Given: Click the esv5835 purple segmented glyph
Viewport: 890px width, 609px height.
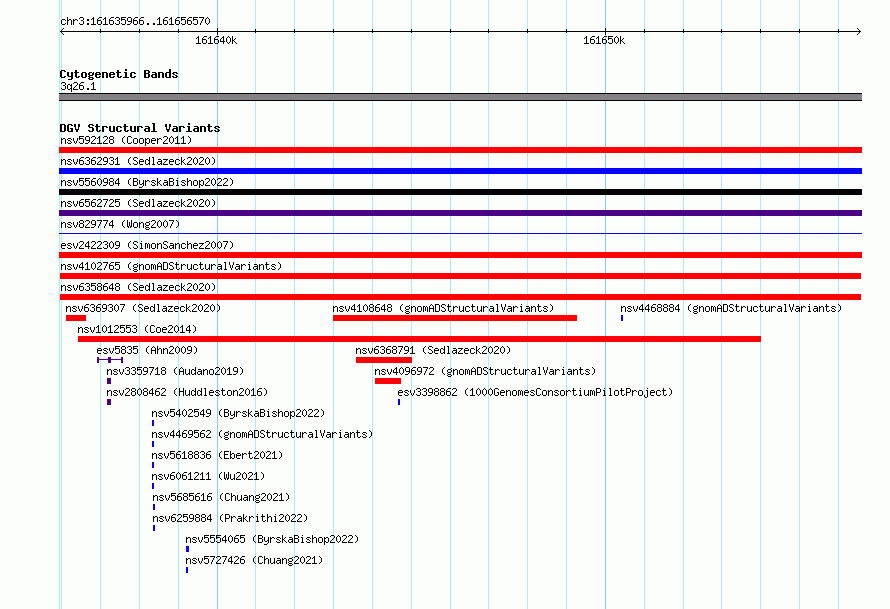Looking at the screenshot, I should tap(110, 360).
